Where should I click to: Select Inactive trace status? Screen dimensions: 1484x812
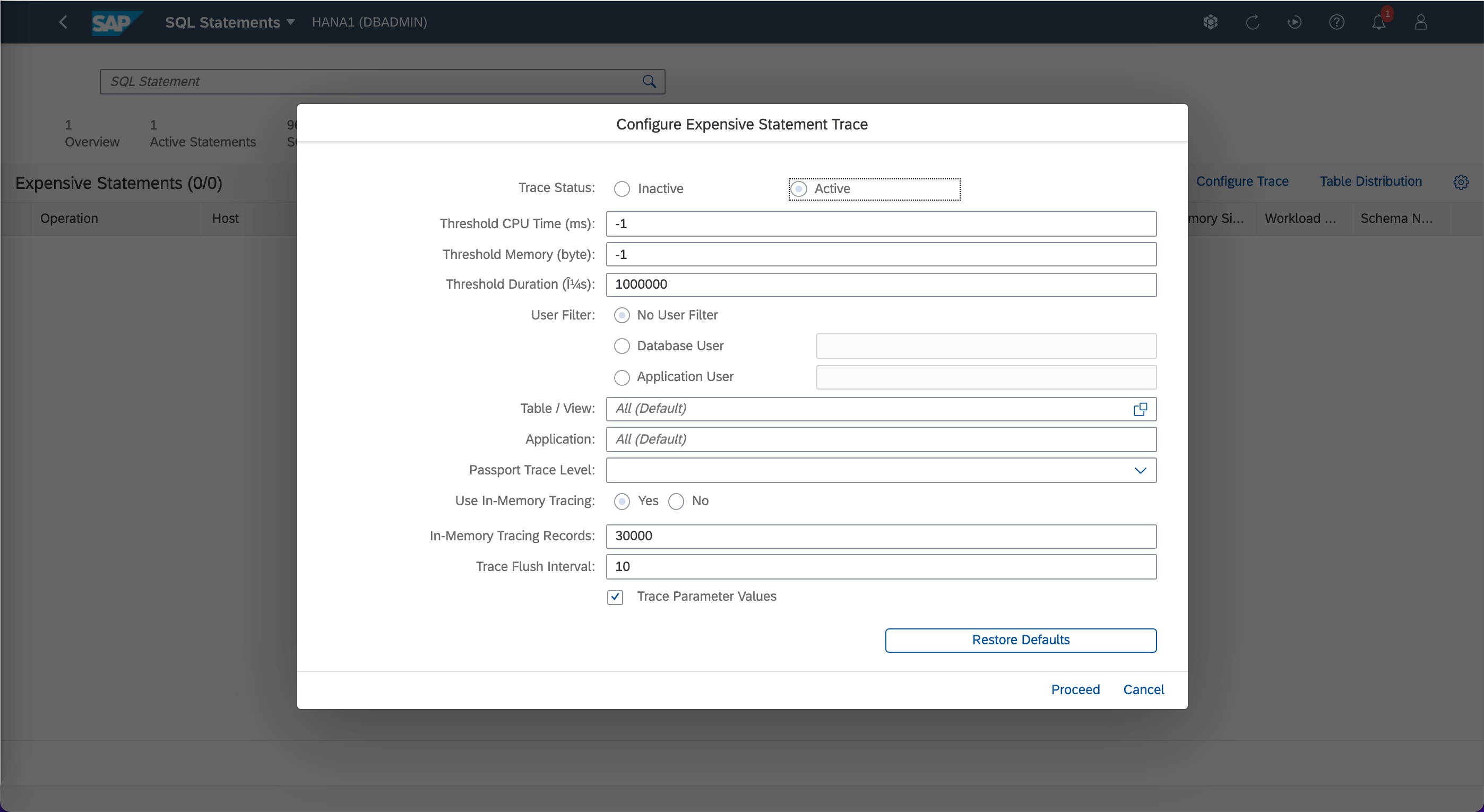tap(622, 189)
